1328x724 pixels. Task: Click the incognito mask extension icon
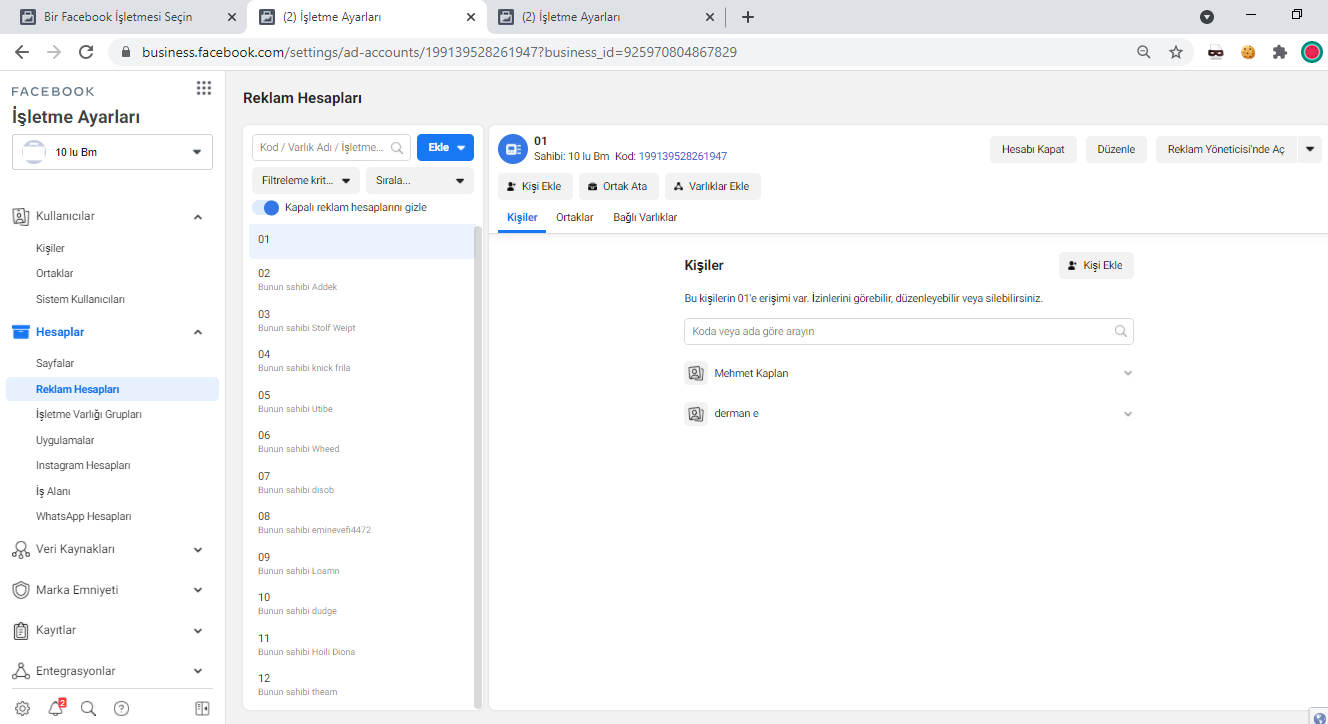coord(1216,52)
